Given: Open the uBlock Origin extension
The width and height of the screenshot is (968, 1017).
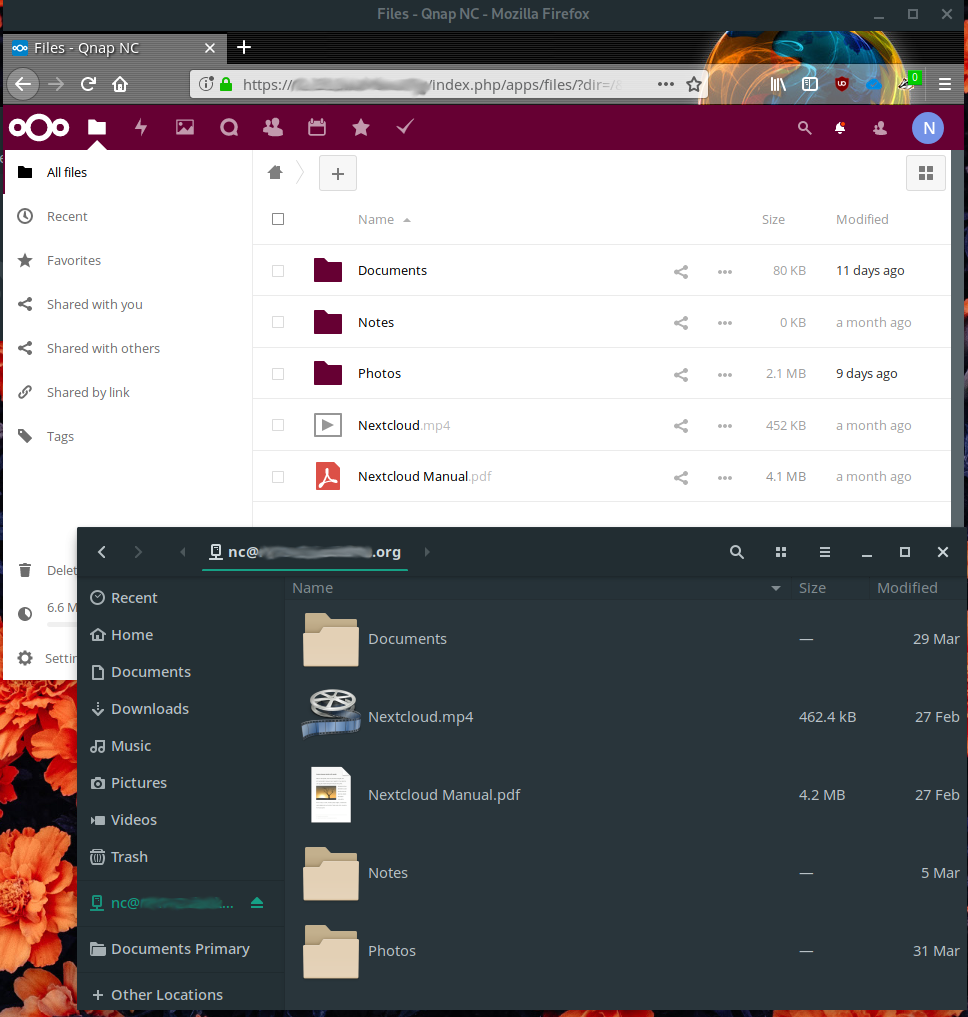Looking at the screenshot, I should point(841,84).
